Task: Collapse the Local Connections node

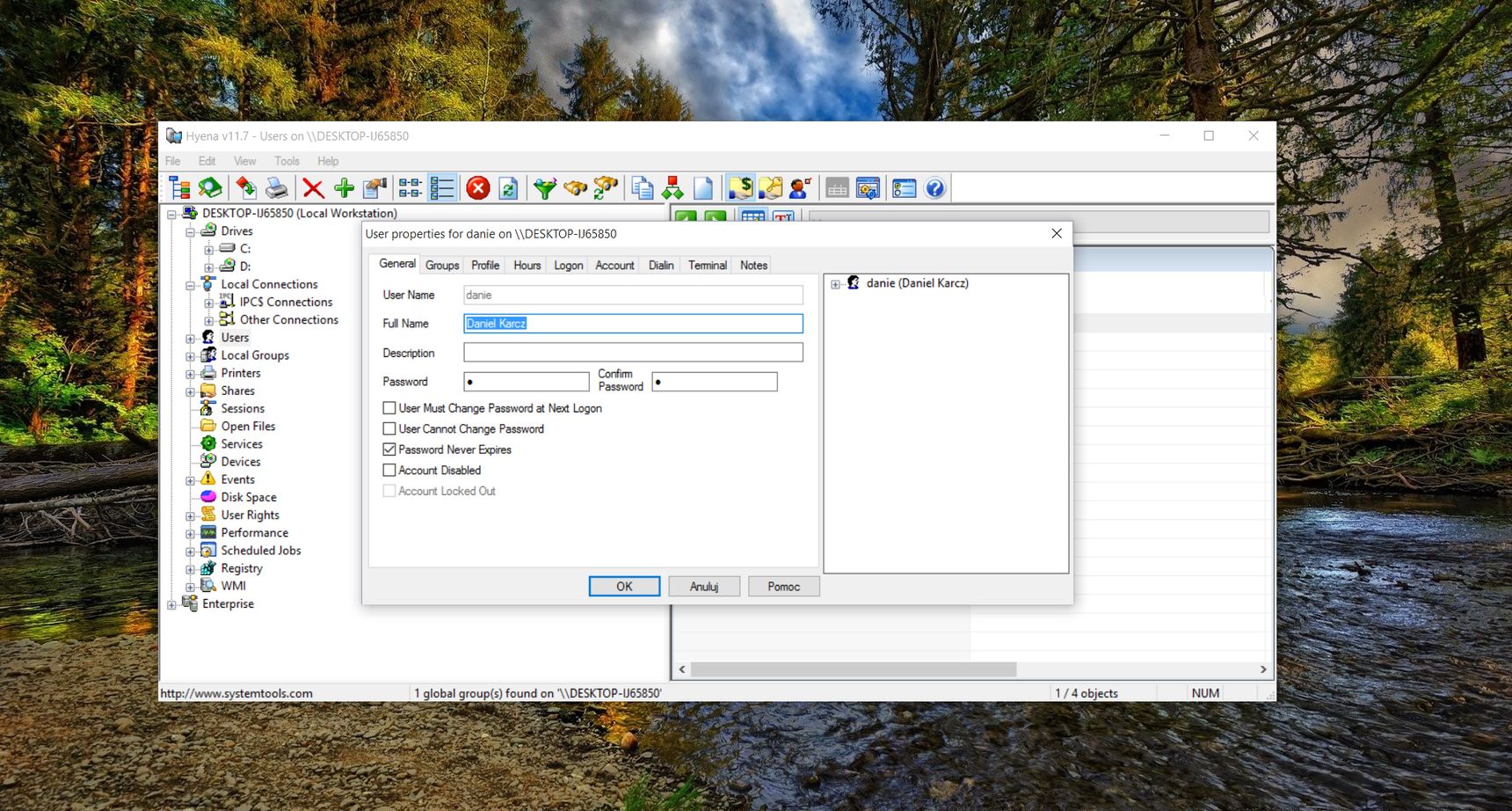Action: click(x=191, y=285)
